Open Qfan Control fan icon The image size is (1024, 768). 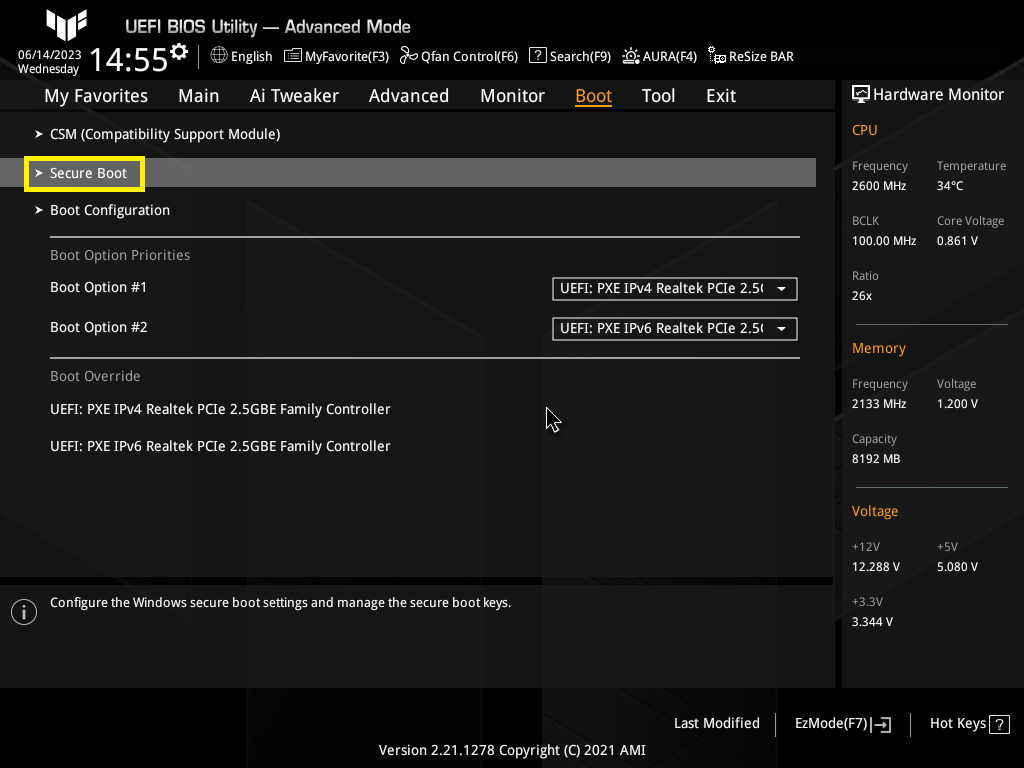[x=409, y=56]
